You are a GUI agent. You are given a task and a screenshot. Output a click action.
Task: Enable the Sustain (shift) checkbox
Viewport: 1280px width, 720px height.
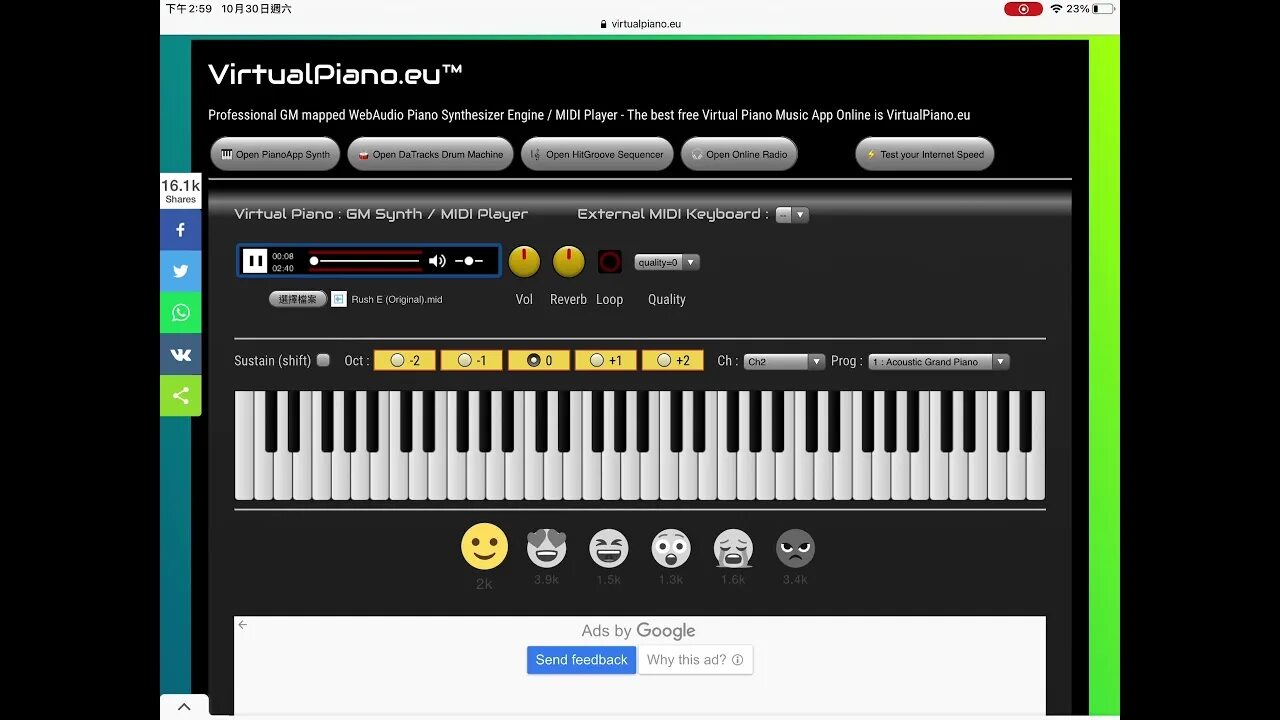point(323,360)
